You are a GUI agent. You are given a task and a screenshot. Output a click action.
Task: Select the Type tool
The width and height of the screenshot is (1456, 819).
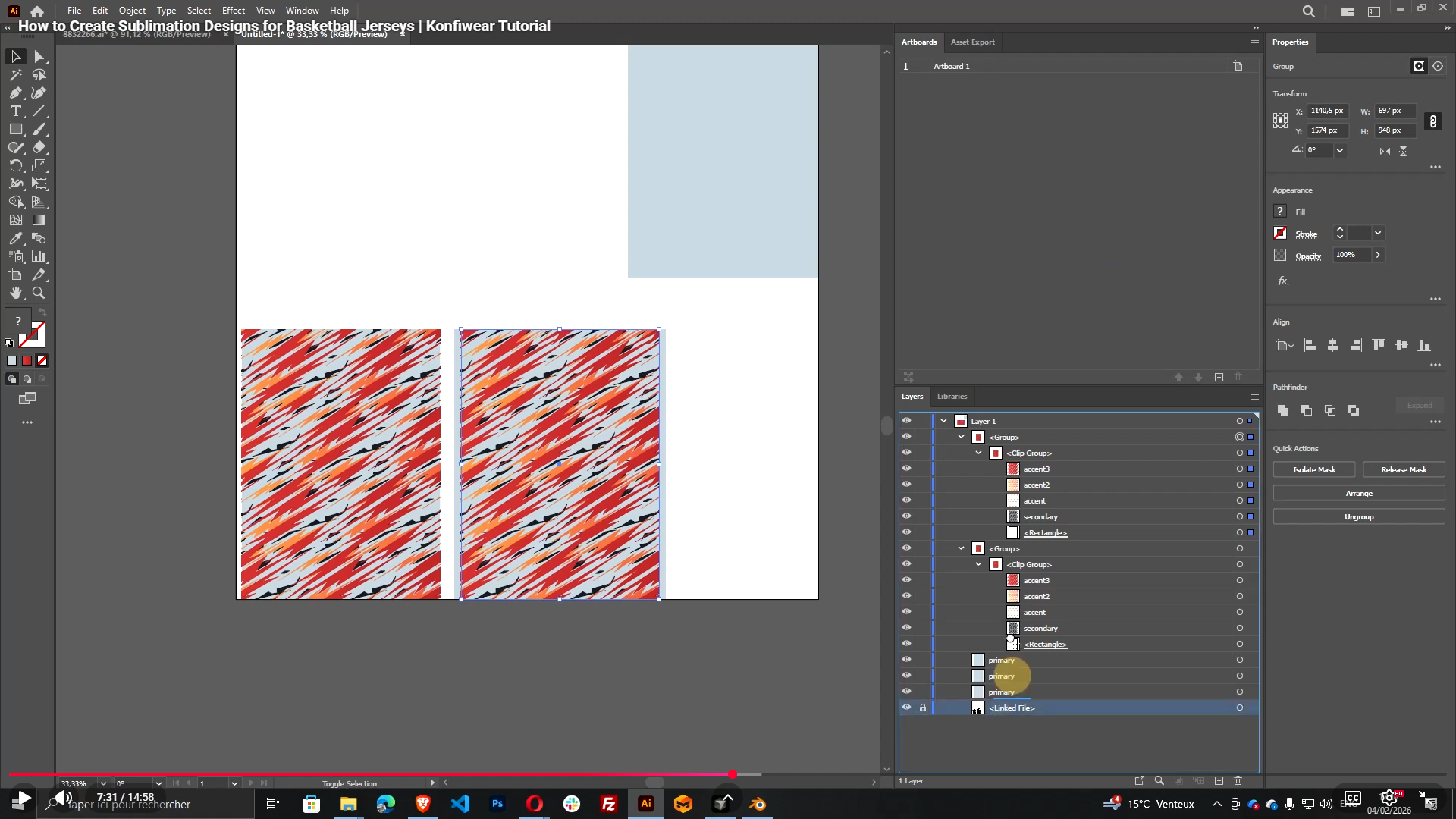(x=15, y=111)
